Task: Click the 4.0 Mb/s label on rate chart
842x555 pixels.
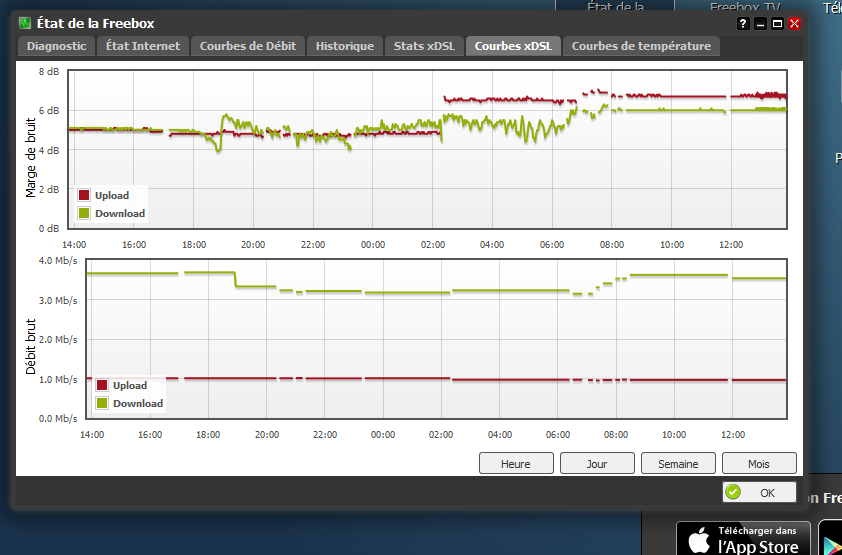Action: (58, 261)
